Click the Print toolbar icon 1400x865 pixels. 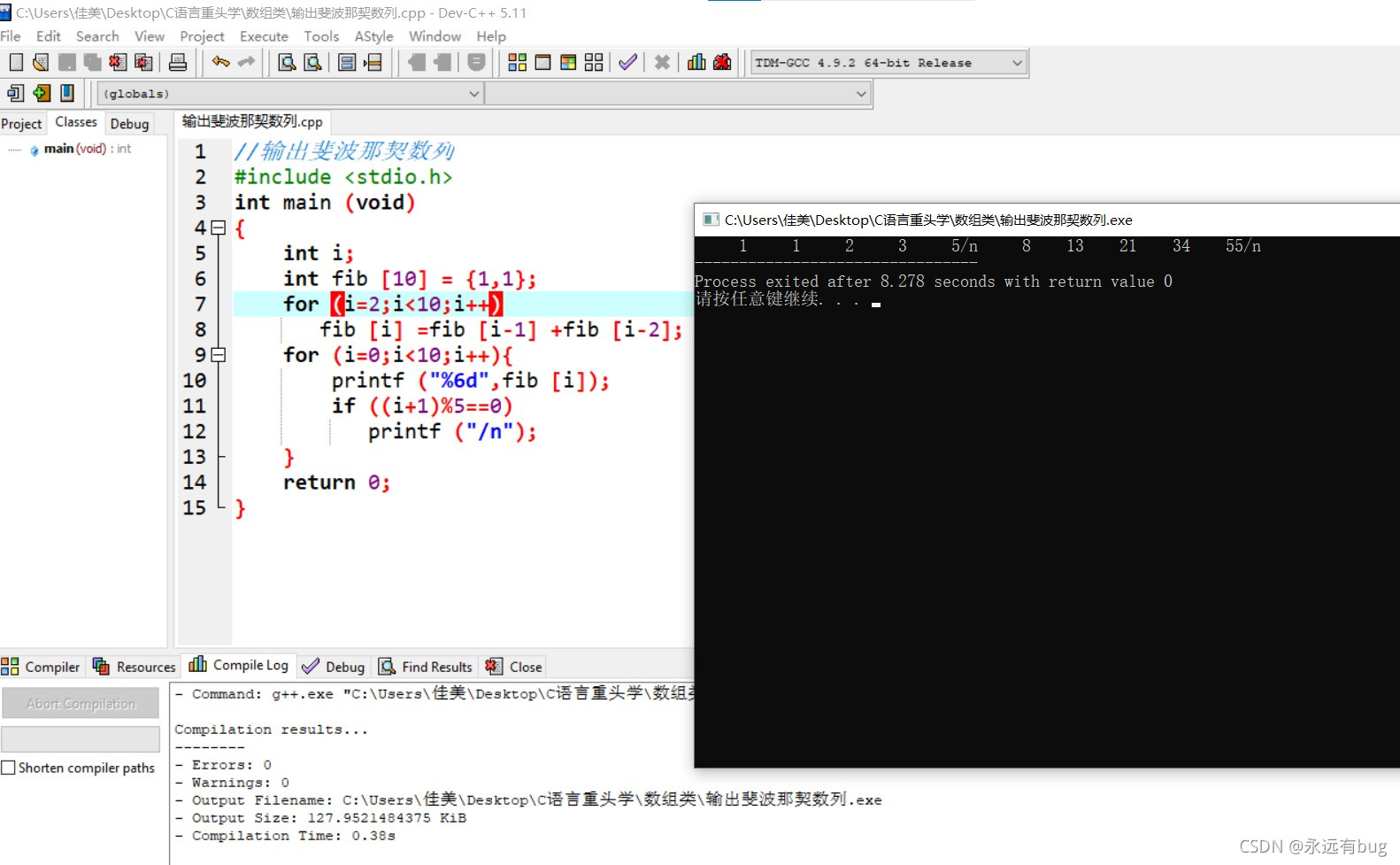coord(178,62)
